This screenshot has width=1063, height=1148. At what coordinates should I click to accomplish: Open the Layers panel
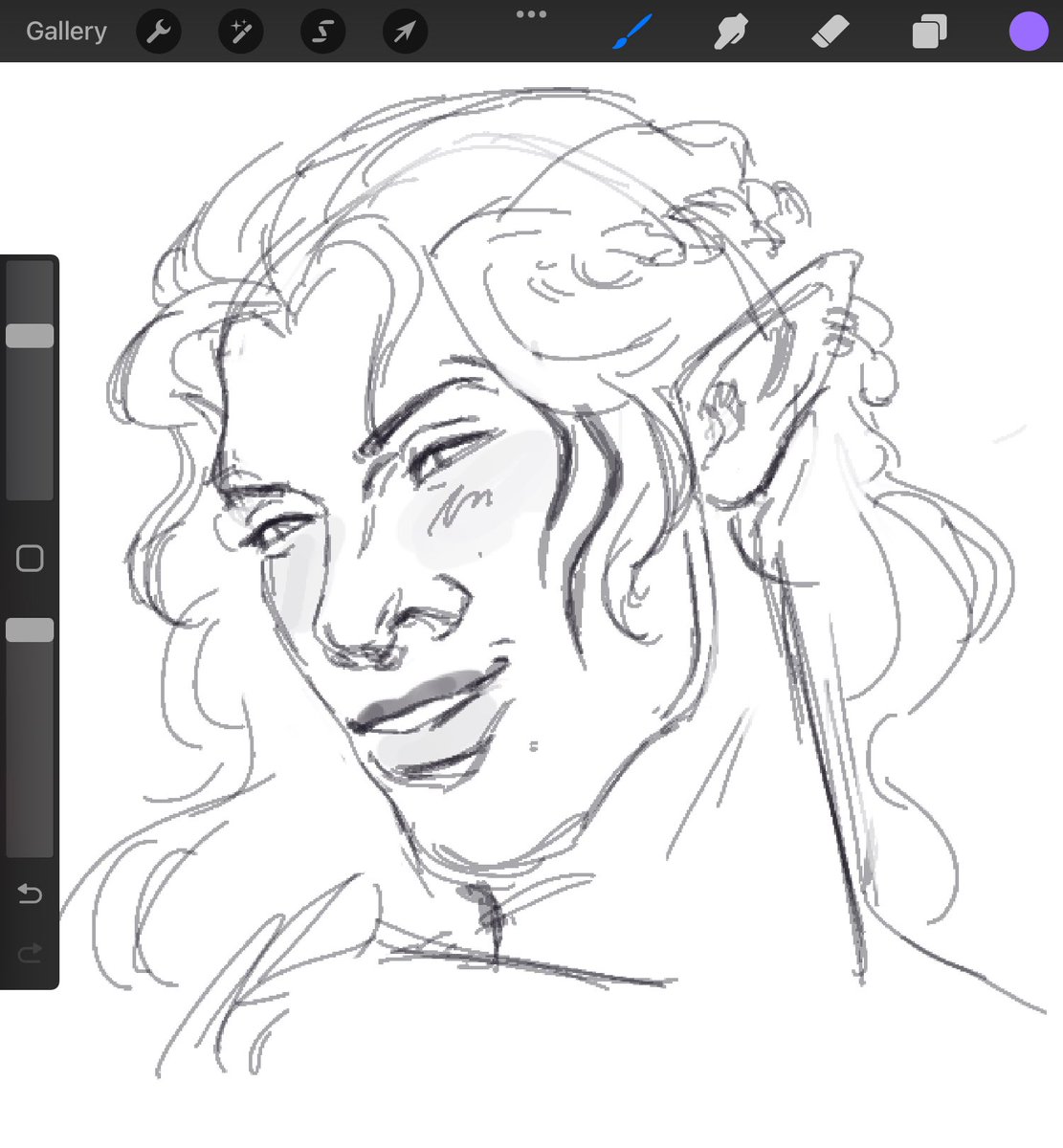[929, 32]
